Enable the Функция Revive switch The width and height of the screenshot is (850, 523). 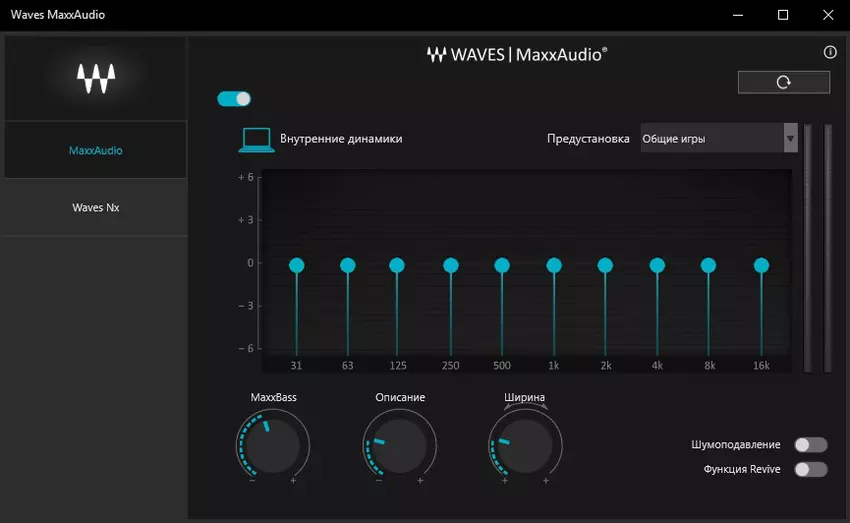tap(810, 469)
